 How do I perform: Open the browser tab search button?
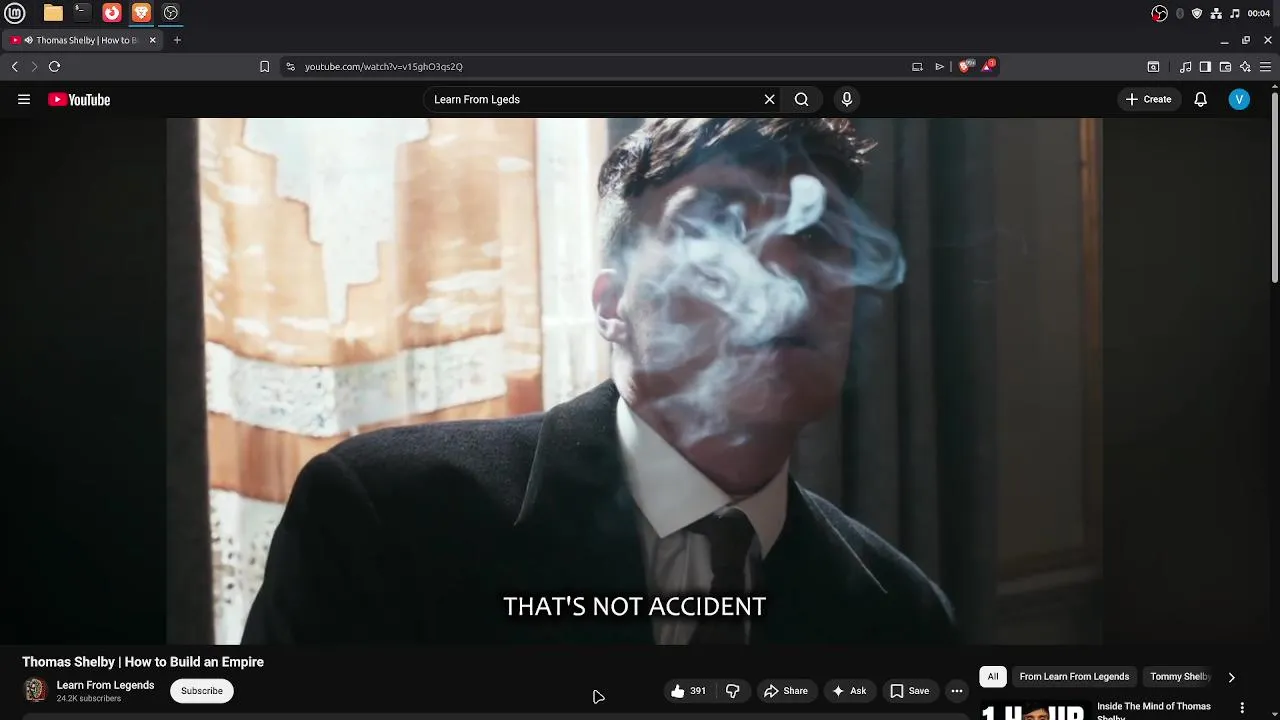click(1153, 66)
